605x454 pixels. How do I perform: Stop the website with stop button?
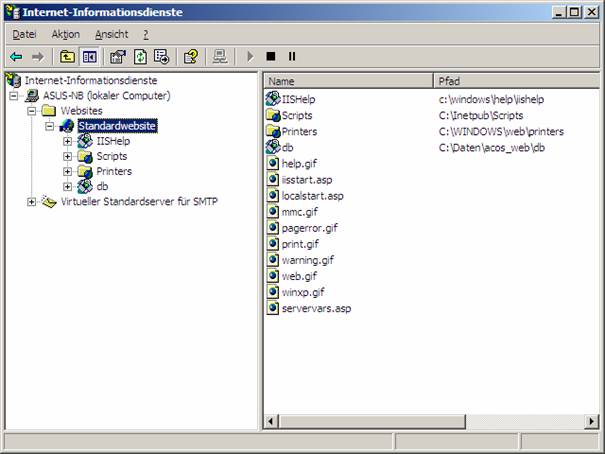[271, 57]
